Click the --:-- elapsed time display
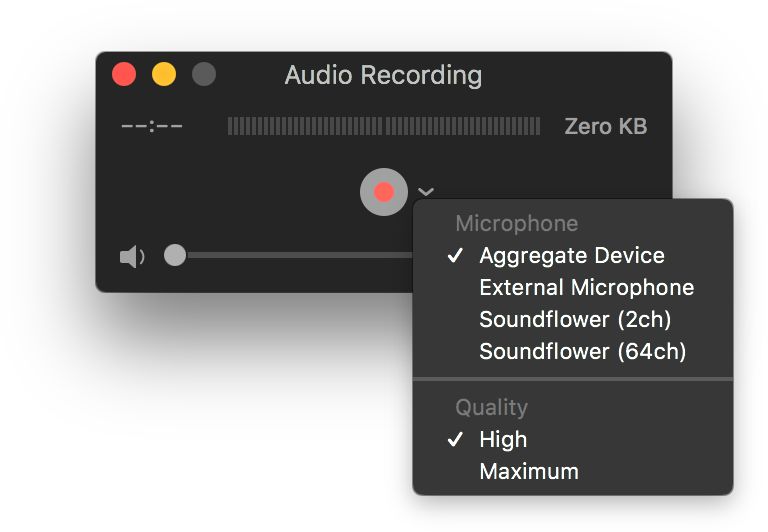768x532 pixels. 152,126
